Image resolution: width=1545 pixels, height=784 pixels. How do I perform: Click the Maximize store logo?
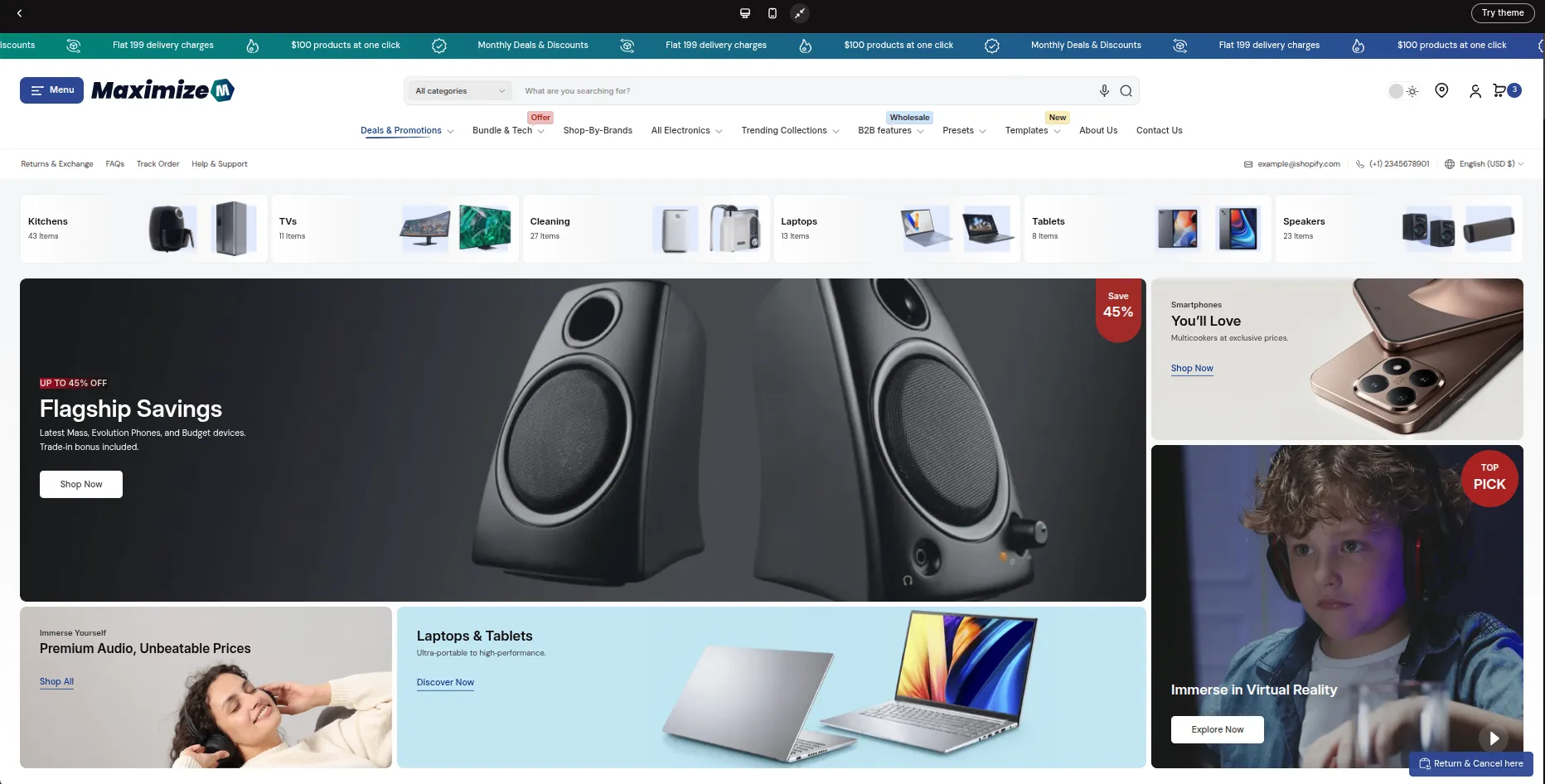(162, 90)
